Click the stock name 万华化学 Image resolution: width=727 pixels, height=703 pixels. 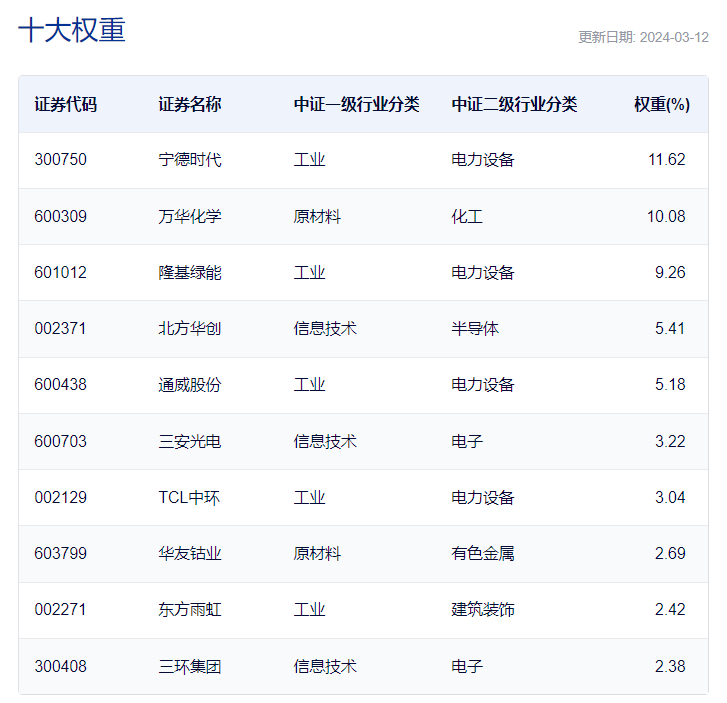point(190,216)
